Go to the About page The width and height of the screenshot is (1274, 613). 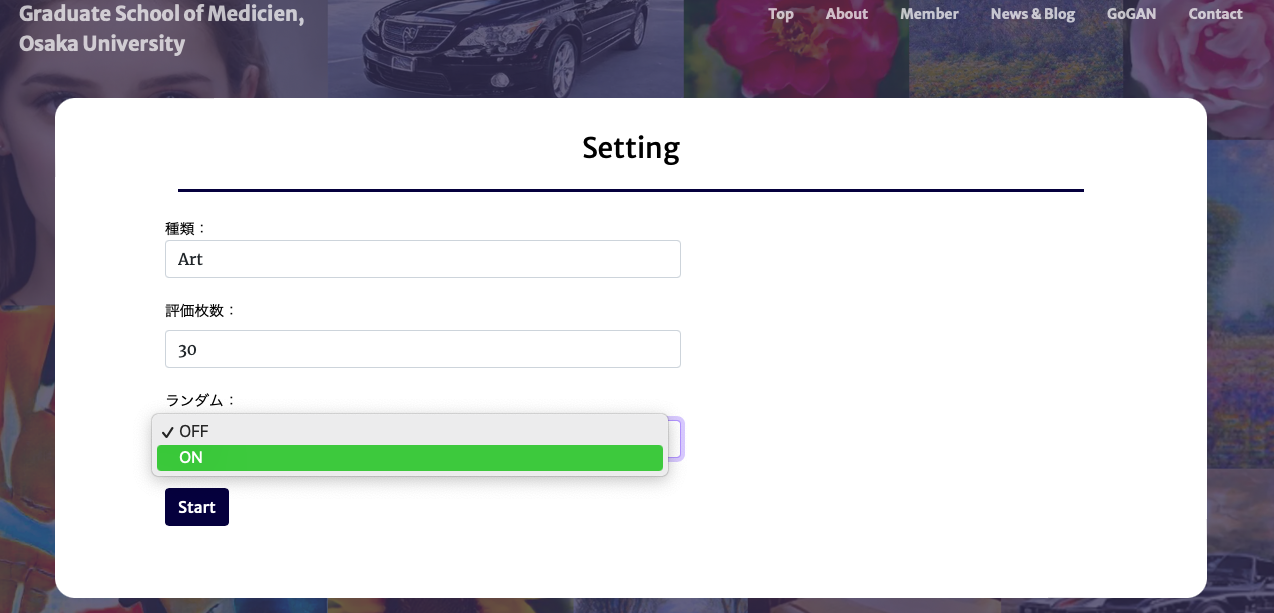[x=847, y=14]
